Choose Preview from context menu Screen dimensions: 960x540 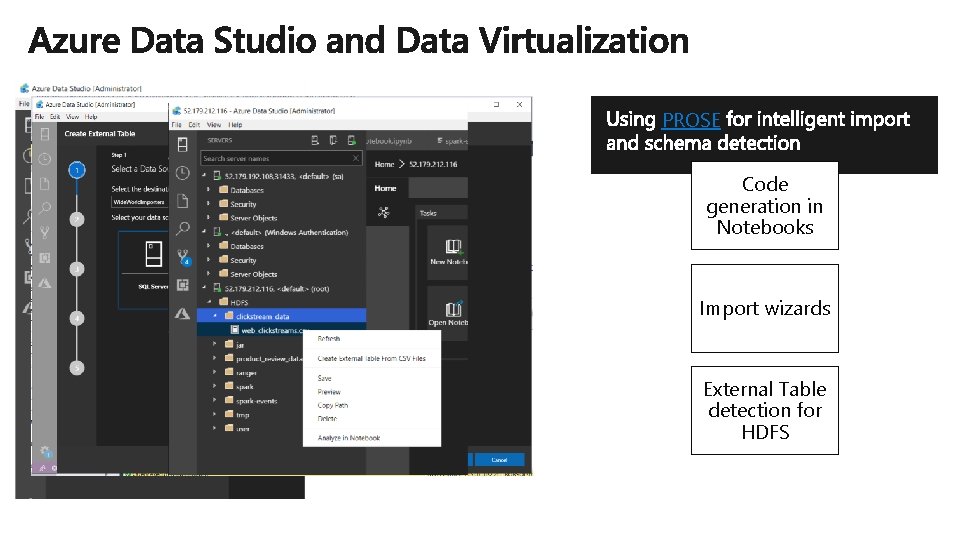pyautogui.click(x=329, y=392)
